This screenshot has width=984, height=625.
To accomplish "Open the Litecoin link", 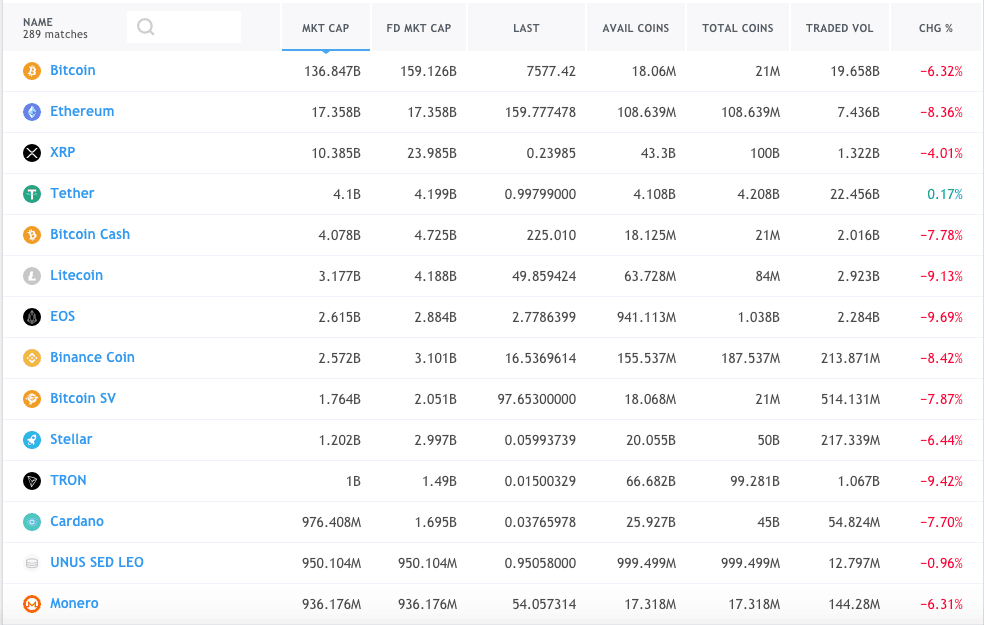I will 77,275.
